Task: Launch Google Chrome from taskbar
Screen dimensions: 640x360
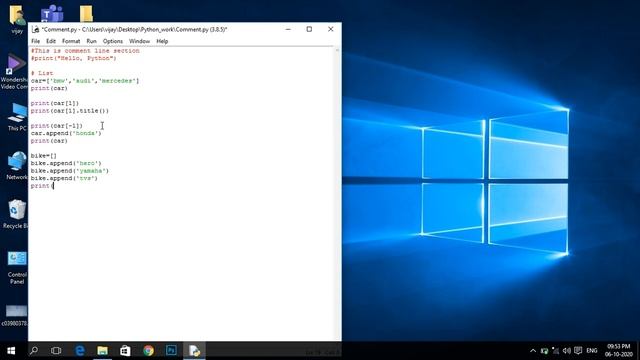Action: (149, 351)
